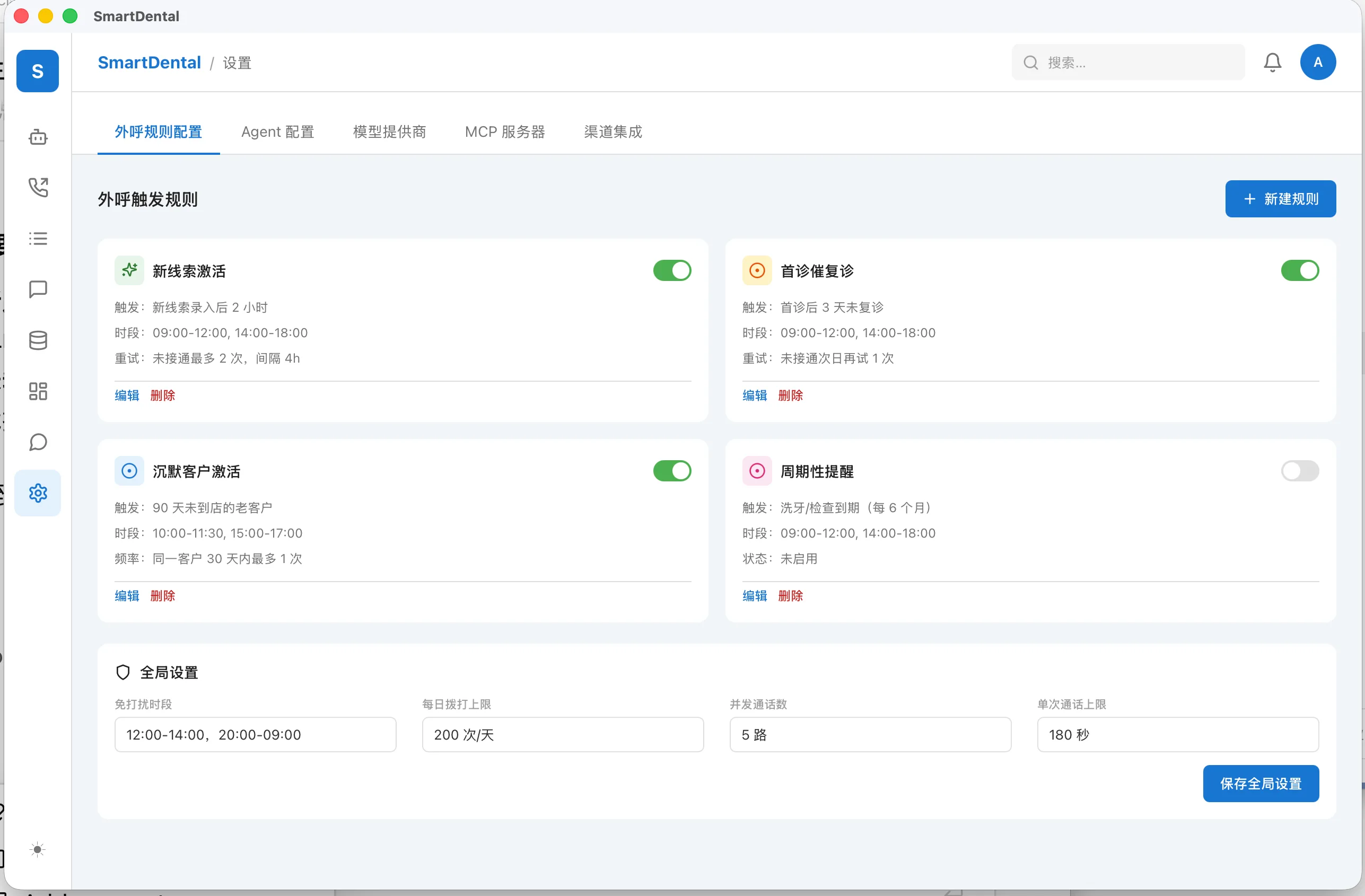
Task: Focus the 搜索 search field
Action: pyautogui.click(x=1127, y=62)
